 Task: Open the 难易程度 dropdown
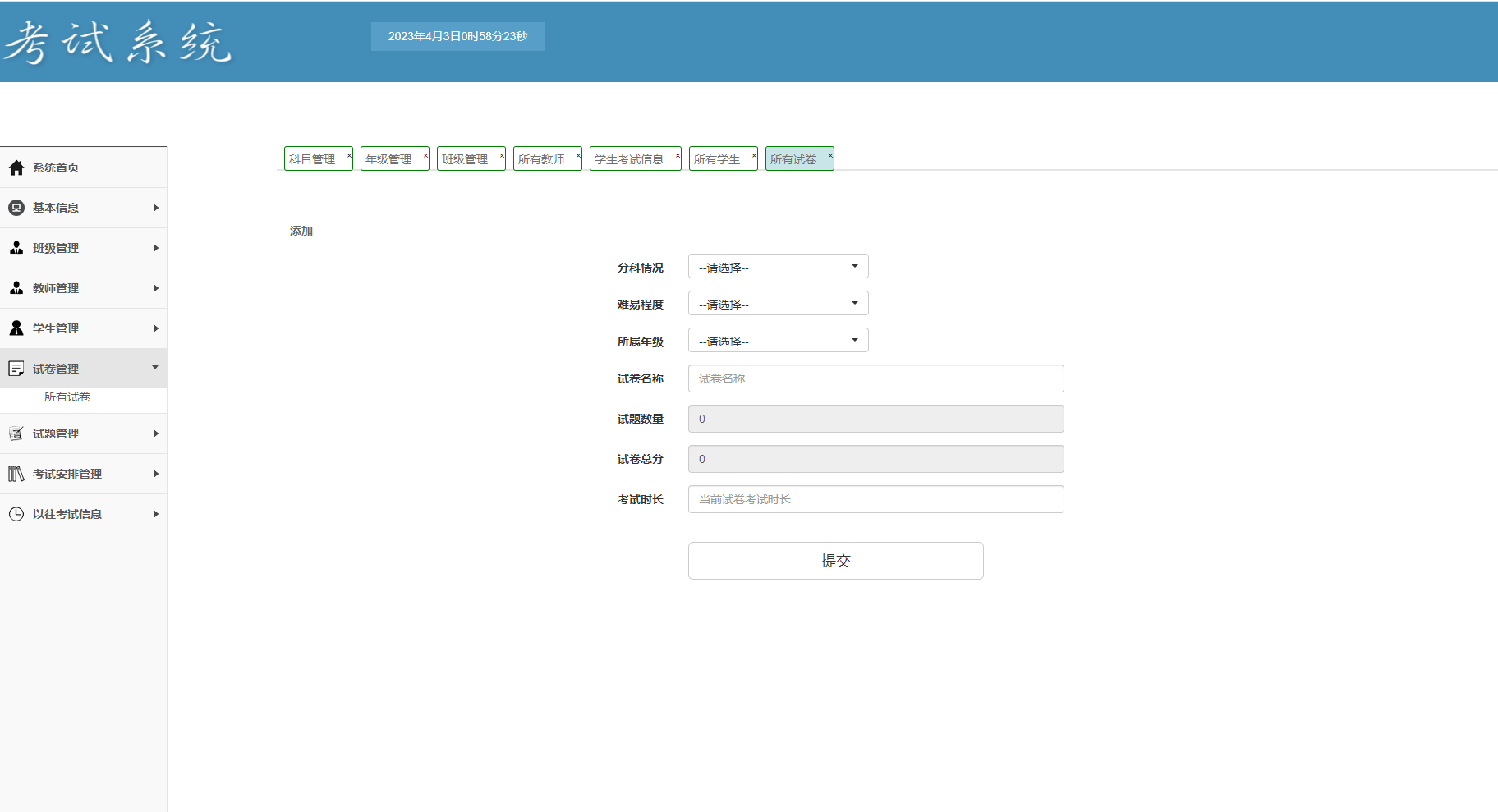pyautogui.click(x=779, y=303)
